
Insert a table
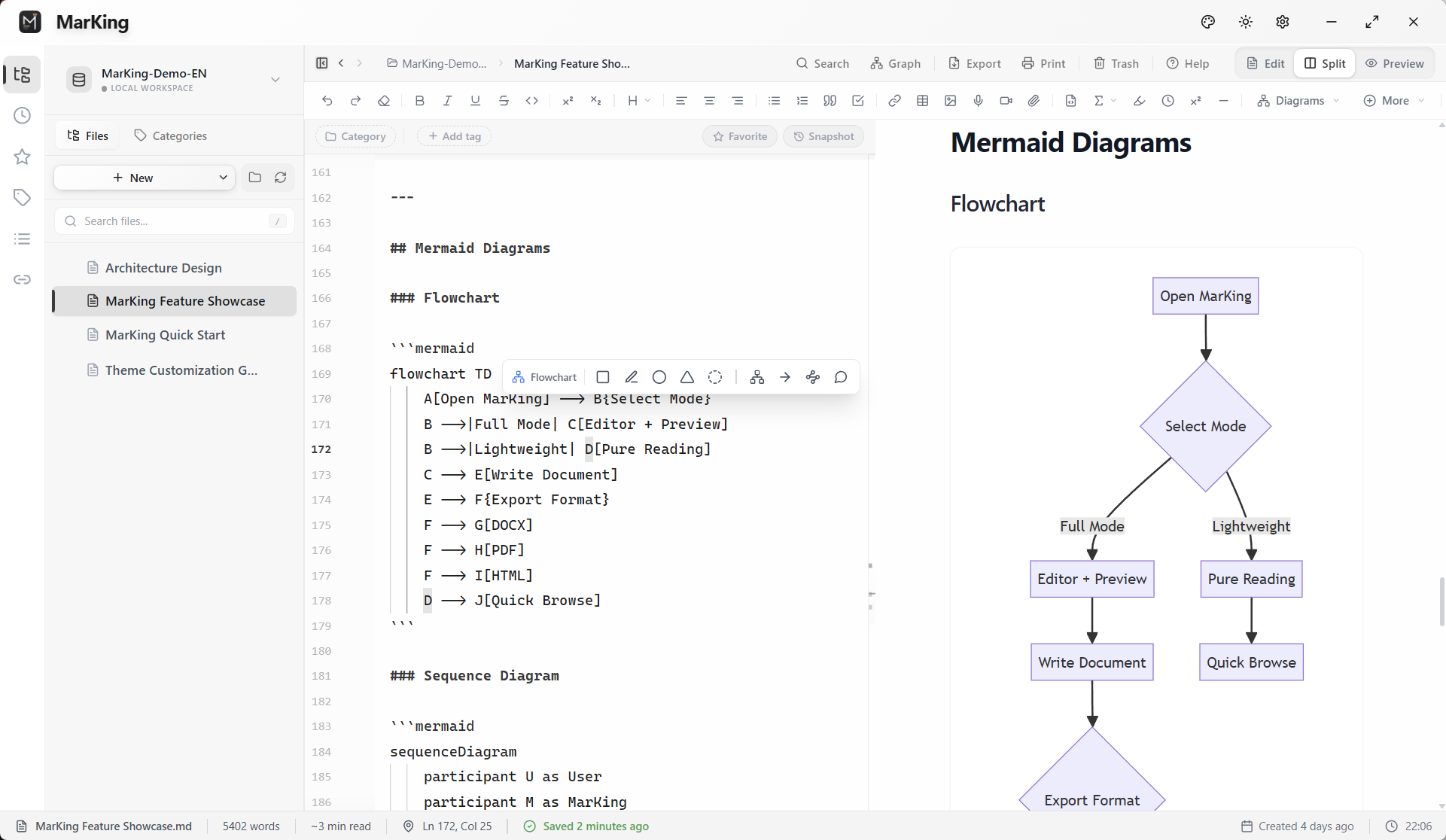[922, 101]
